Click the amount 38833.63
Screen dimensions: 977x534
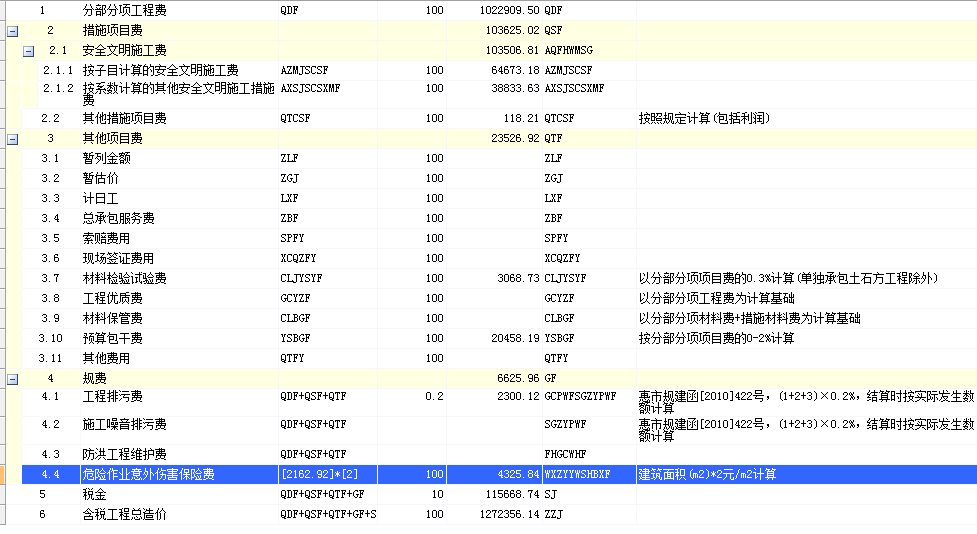click(x=515, y=88)
